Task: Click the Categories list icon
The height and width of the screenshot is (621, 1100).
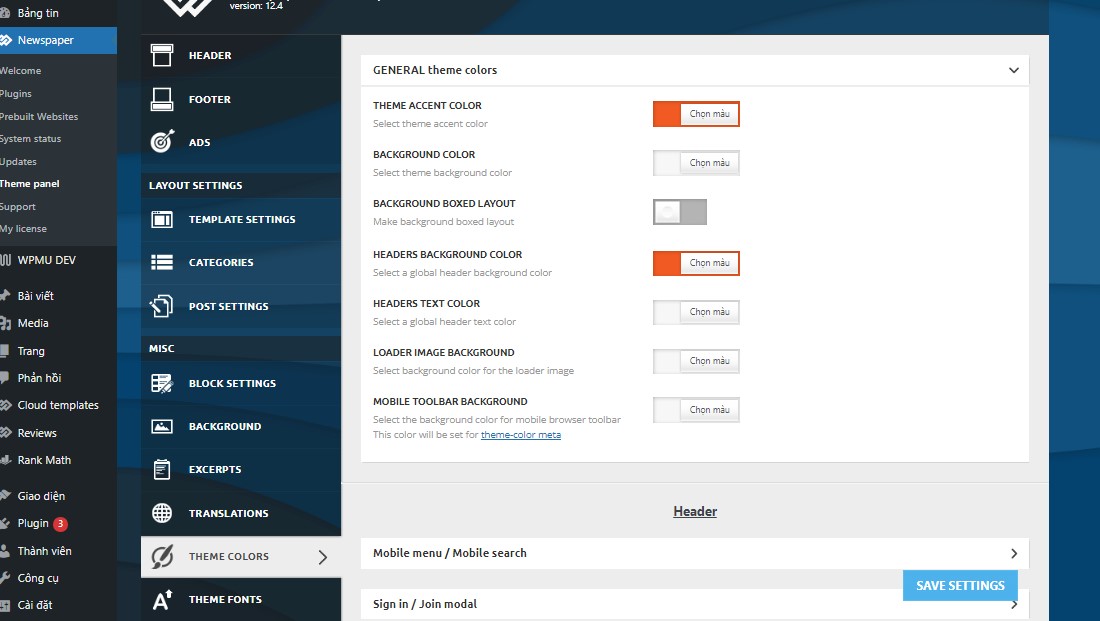Action: [162, 262]
